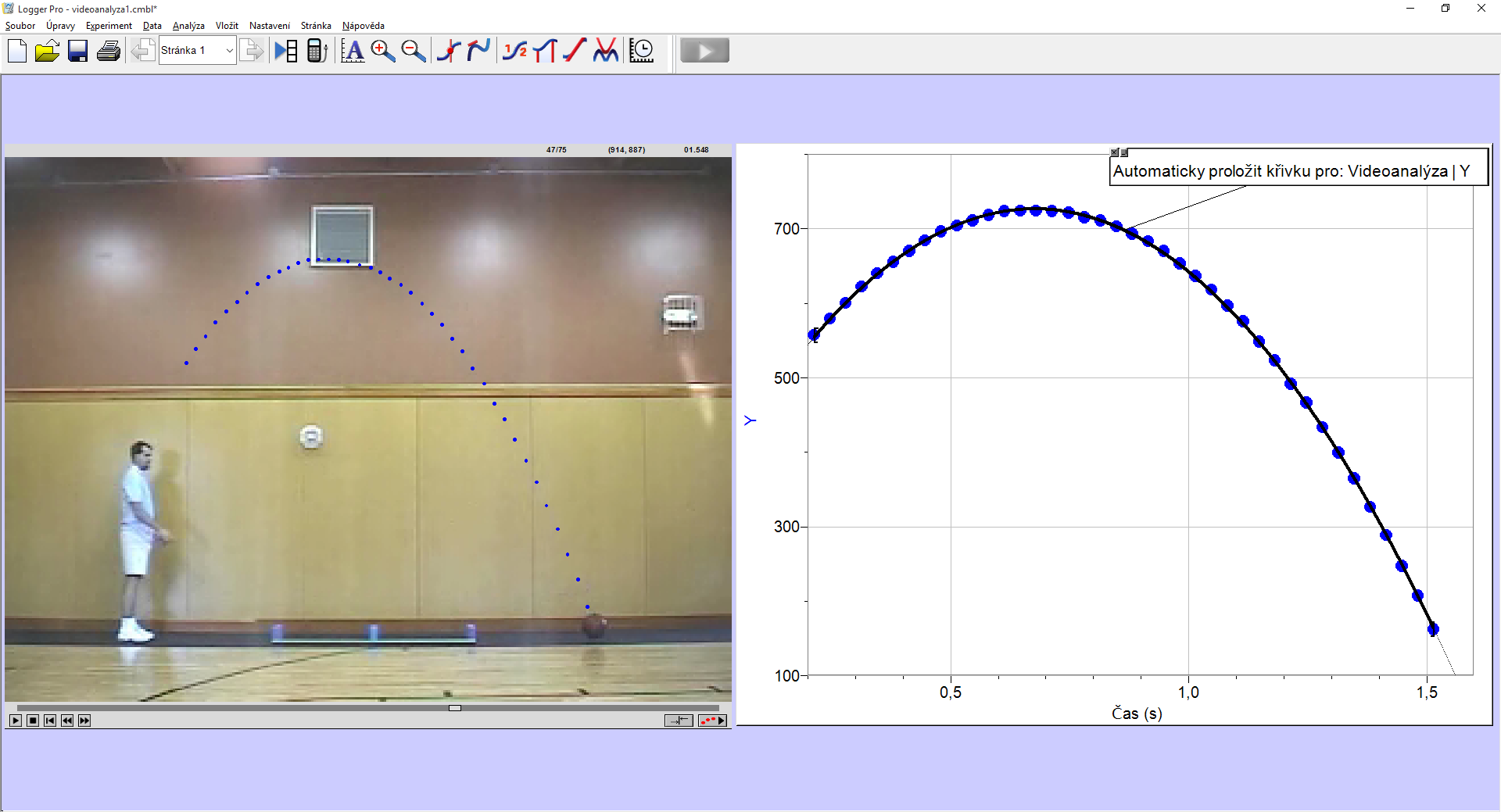Open the Soubor menu
This screenshot has height=812, width=1501.
click(x=20, y=26)
